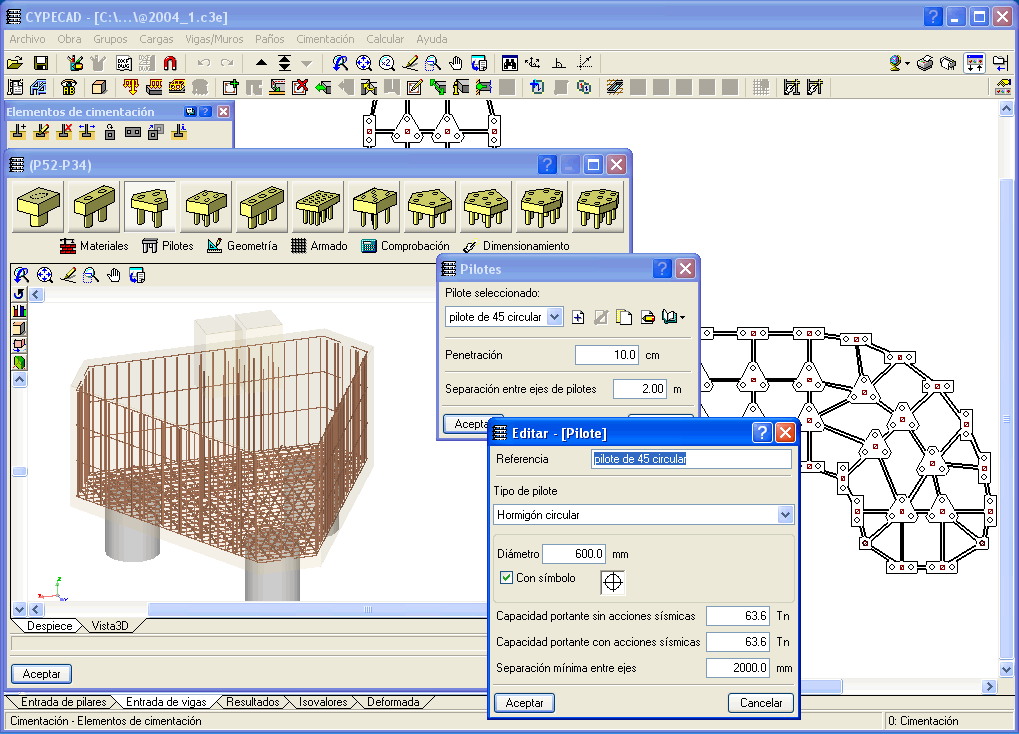1019x734 pixels.
Task: Select the single-pile cap type
Action: pos(38,207)
